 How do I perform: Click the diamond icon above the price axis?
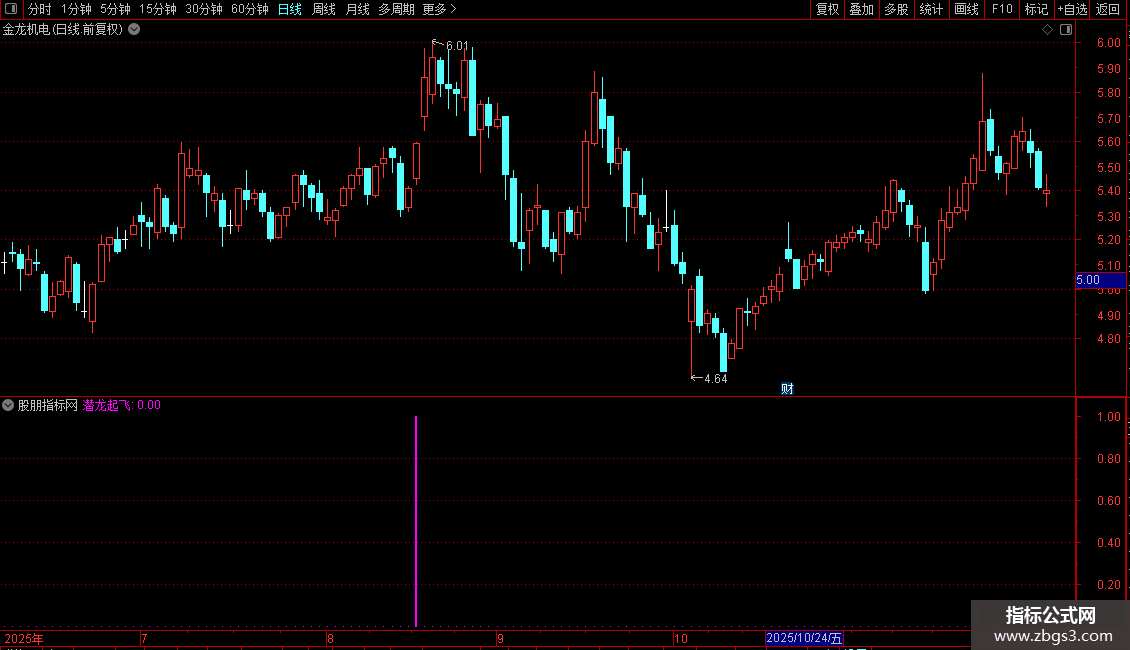click(1048, 30)
